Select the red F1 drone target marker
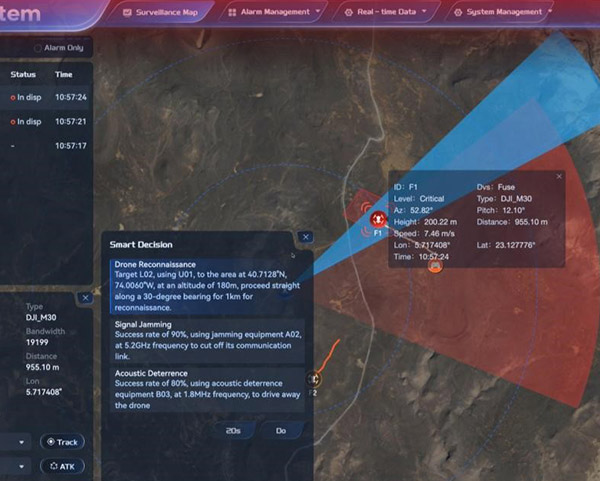Viewport: 600px width, 481px height. point(377,219)
